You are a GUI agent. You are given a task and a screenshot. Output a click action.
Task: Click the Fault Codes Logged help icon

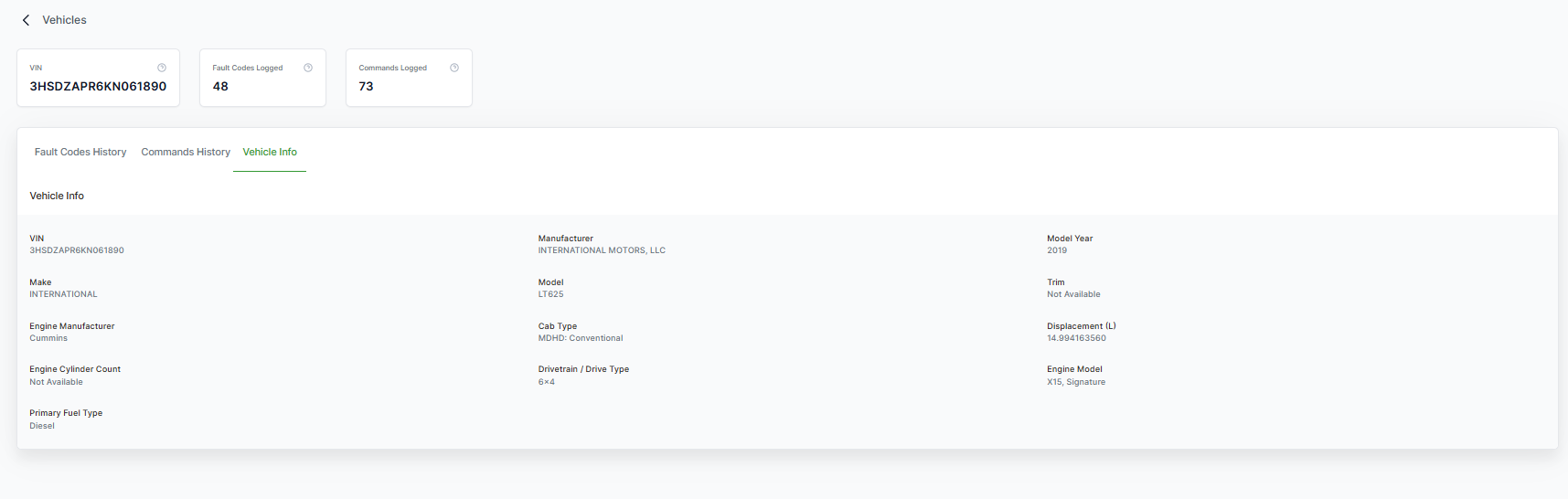pos(308,68)
